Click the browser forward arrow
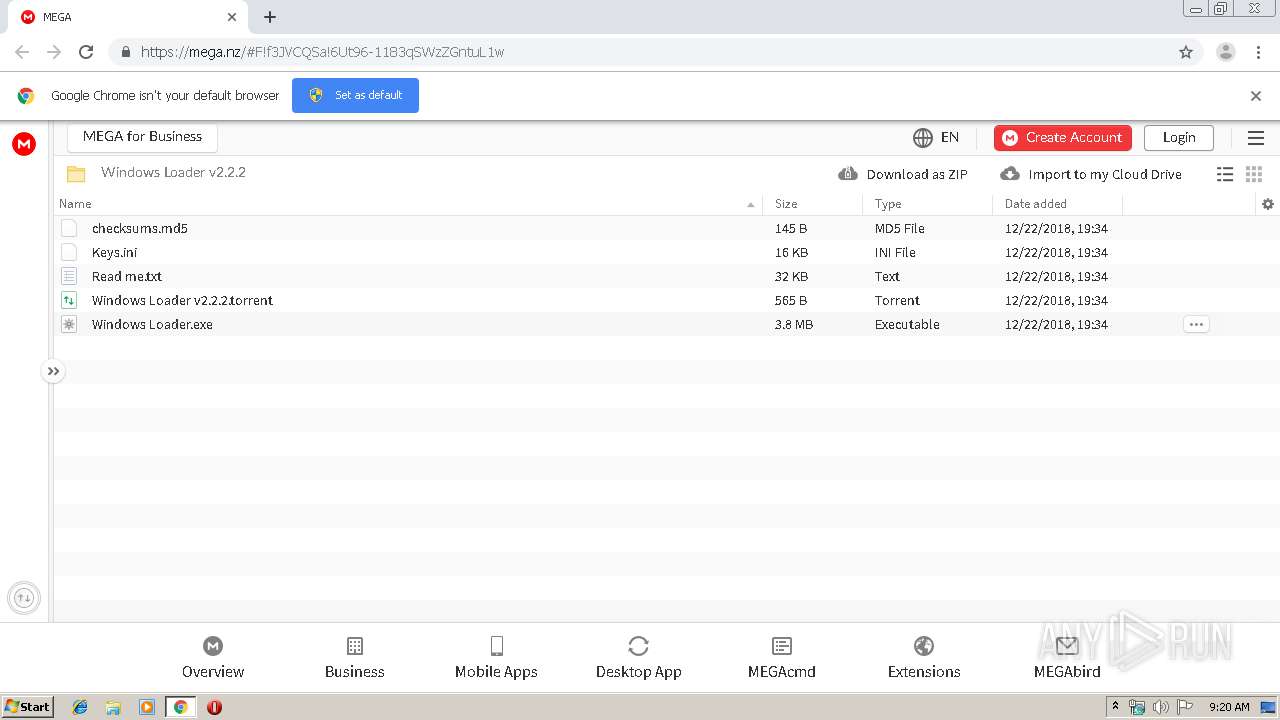This screenshot has height=720, width=1280. click(54, 52)
